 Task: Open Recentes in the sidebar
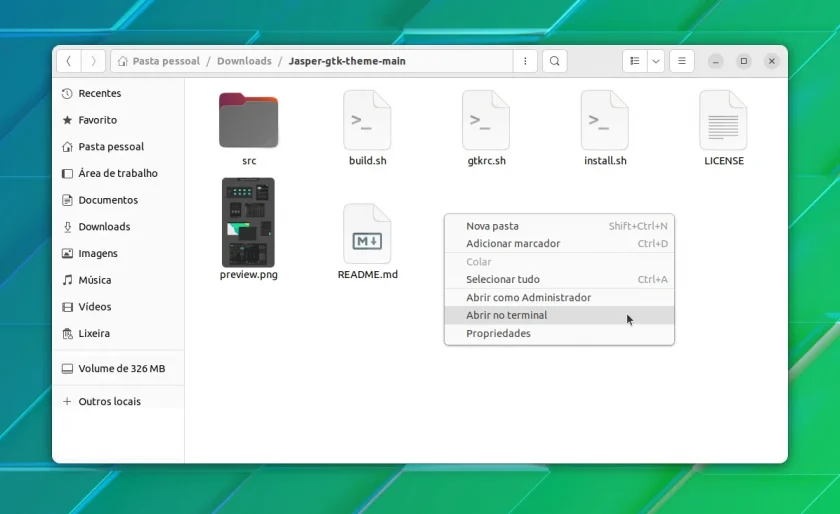point(118,93)
